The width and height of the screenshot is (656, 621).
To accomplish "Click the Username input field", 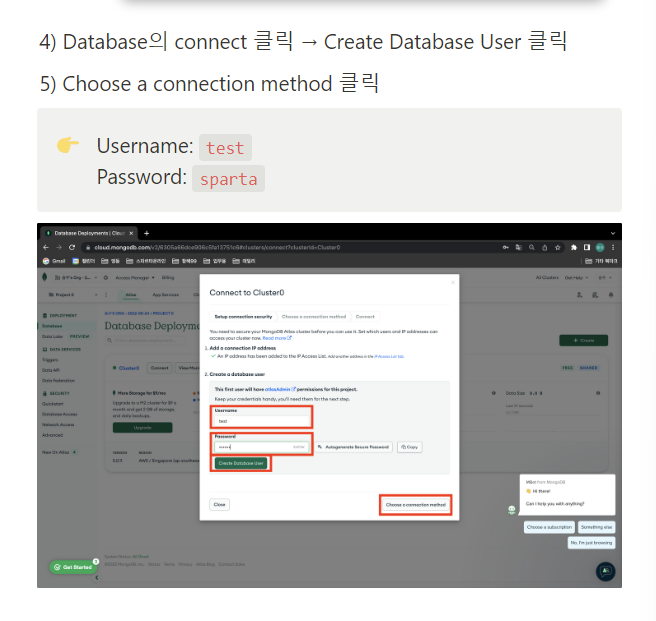I will point(261,421).
